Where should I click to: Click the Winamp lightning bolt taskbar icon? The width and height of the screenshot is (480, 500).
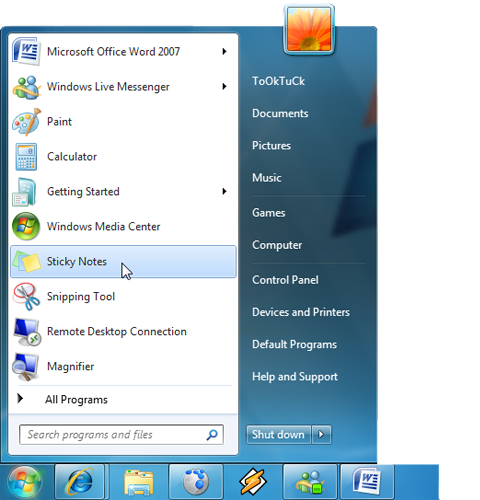pos(253,482)
